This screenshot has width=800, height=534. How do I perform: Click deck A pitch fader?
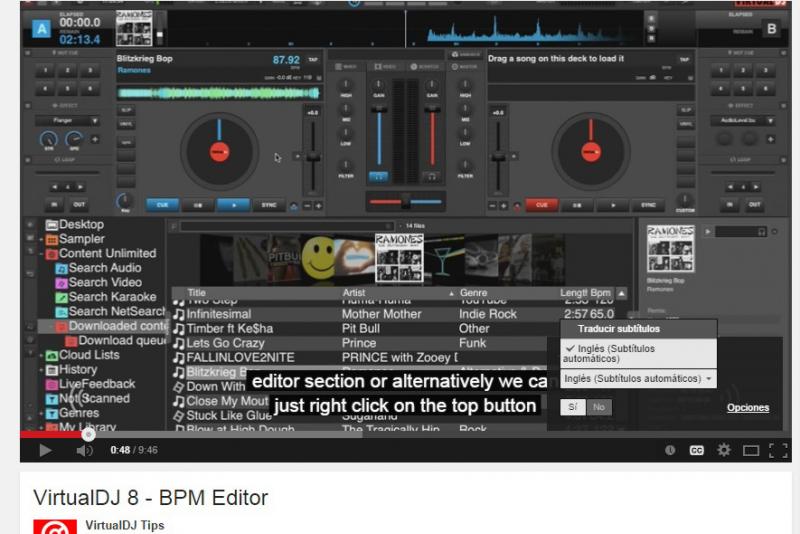click(x=313, y=158)
